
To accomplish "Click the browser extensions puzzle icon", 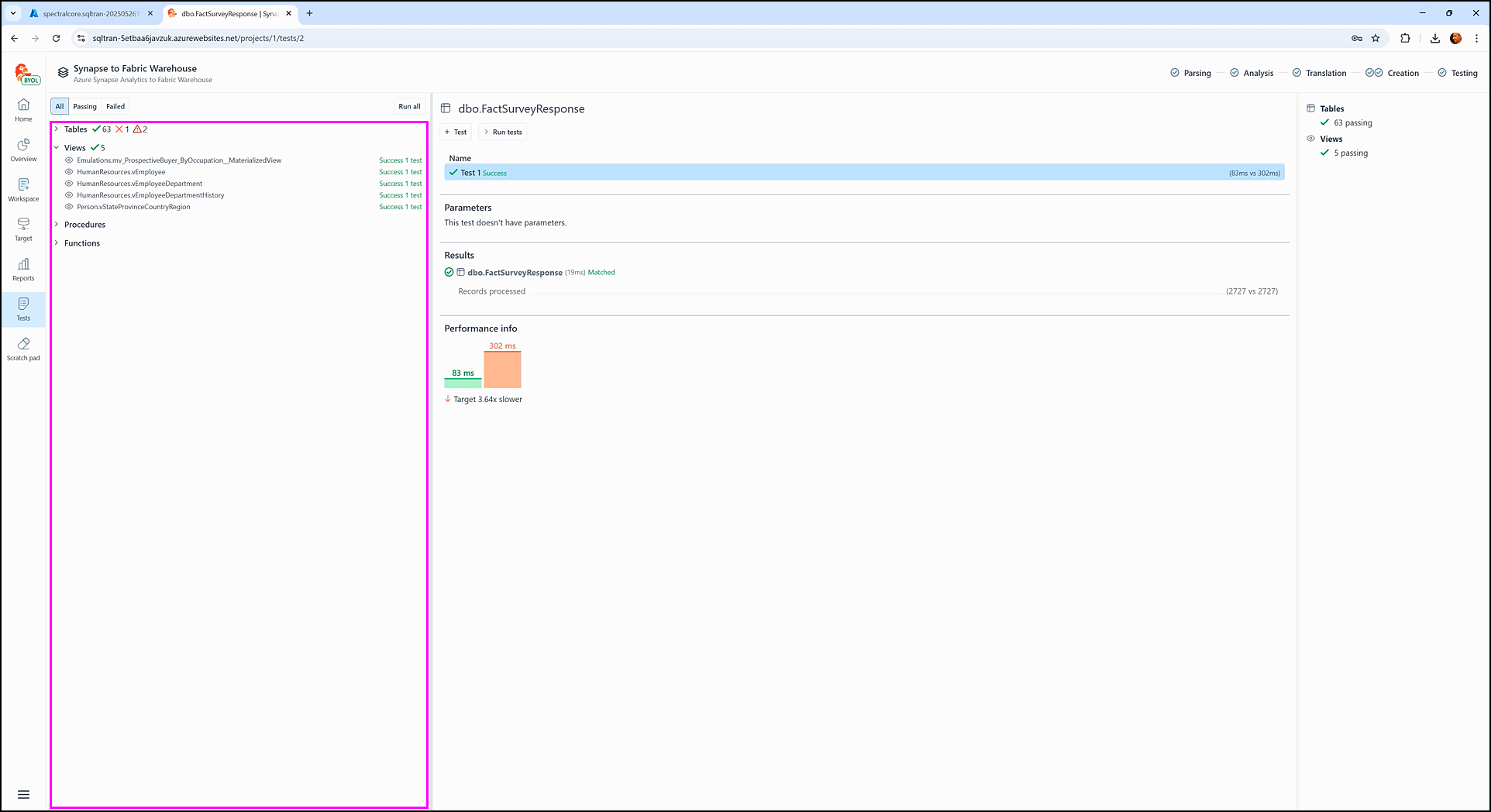I will pyautogui.click(x=1405, y=38).
